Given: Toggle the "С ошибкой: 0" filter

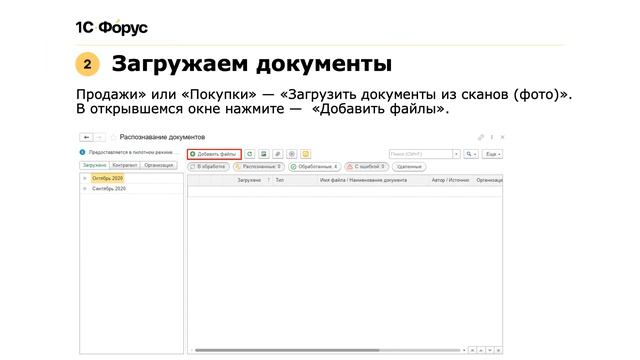Looking at the screenshot, I should 366,167.
